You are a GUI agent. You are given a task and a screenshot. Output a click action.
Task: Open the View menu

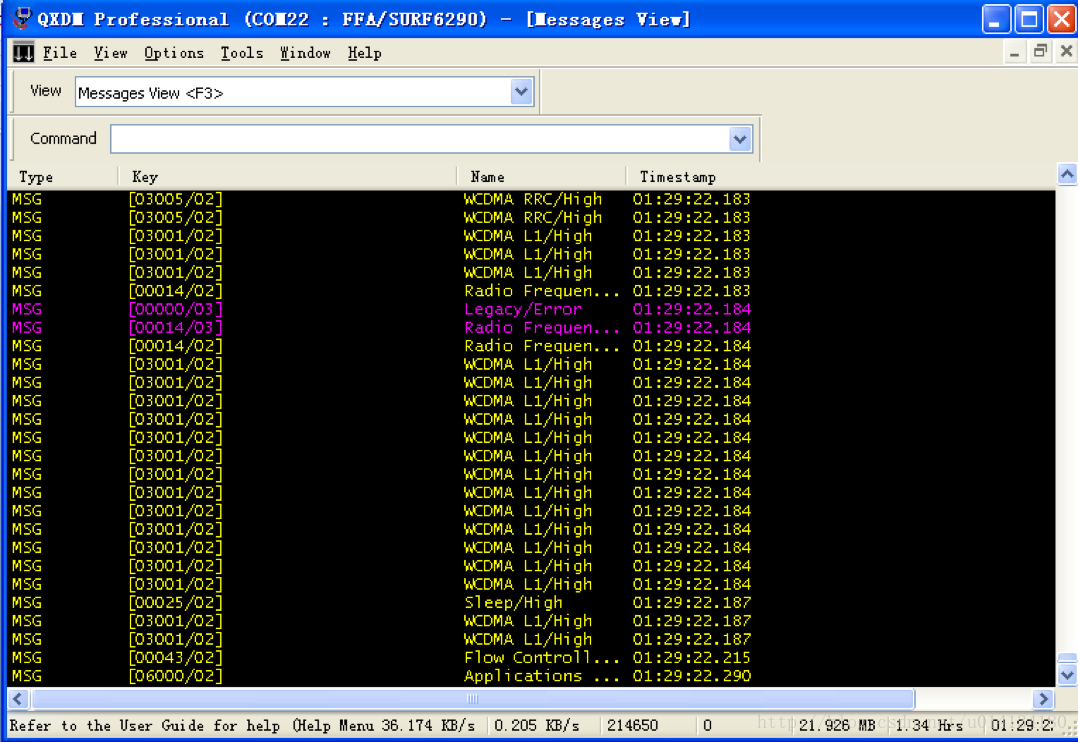click(x=111, y=53)
